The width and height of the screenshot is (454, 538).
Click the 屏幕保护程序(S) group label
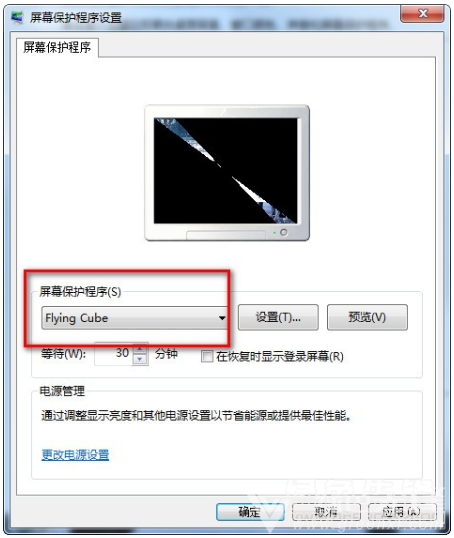[80, 292]
